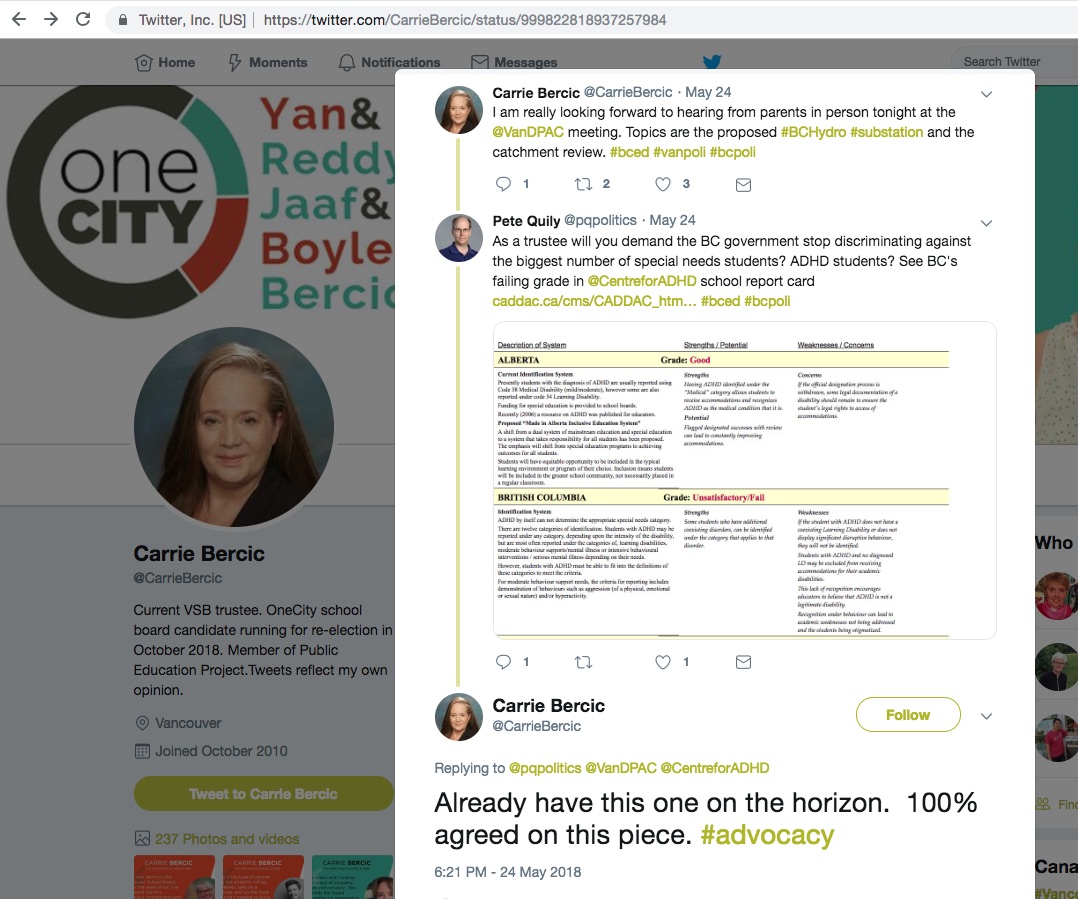Reload the page with the browser refresh icon
This screenshot has height=899, width=1078.
click(x=83, y=19)
